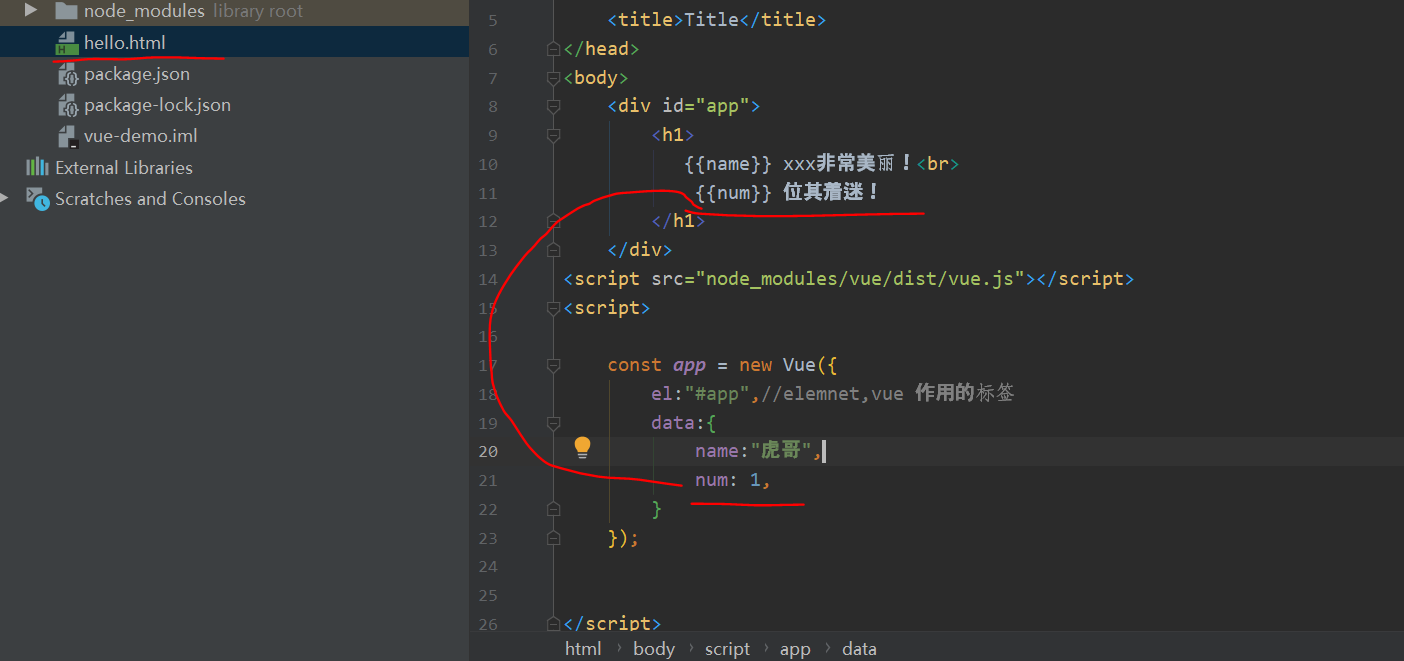Click line number 20 in the gutter
This screenshot has width=1404, height=661.
coord(487,451)
